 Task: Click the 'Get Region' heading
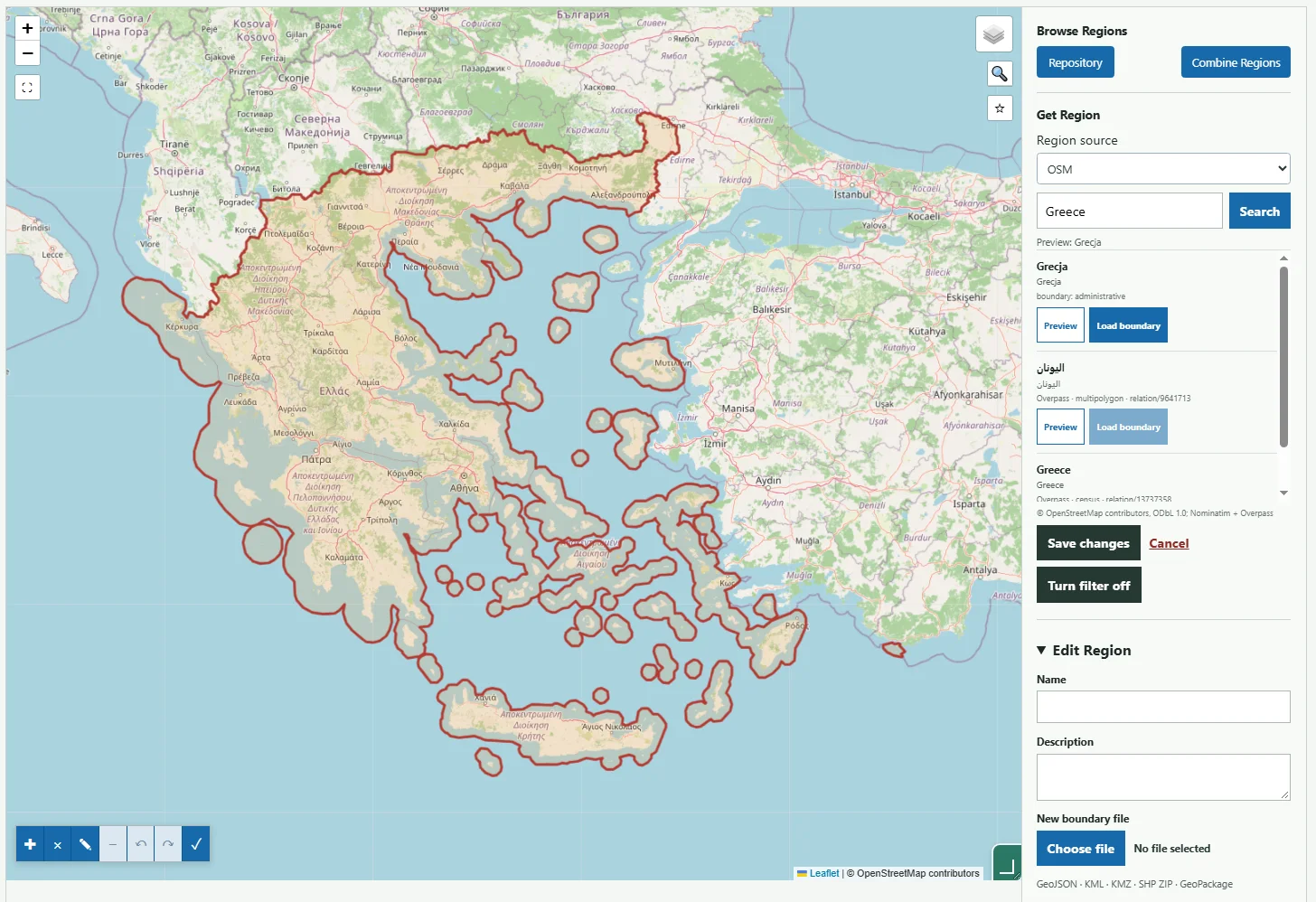click(1068, 115)
